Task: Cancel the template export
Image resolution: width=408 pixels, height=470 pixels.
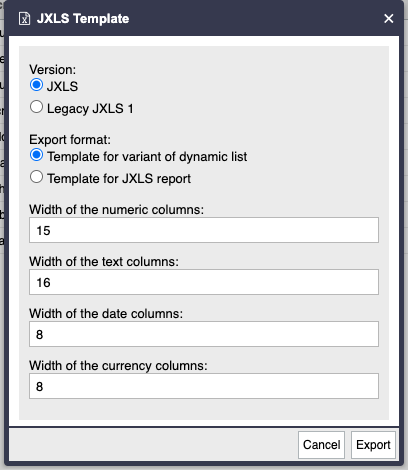Action: (x=321, y=445)
